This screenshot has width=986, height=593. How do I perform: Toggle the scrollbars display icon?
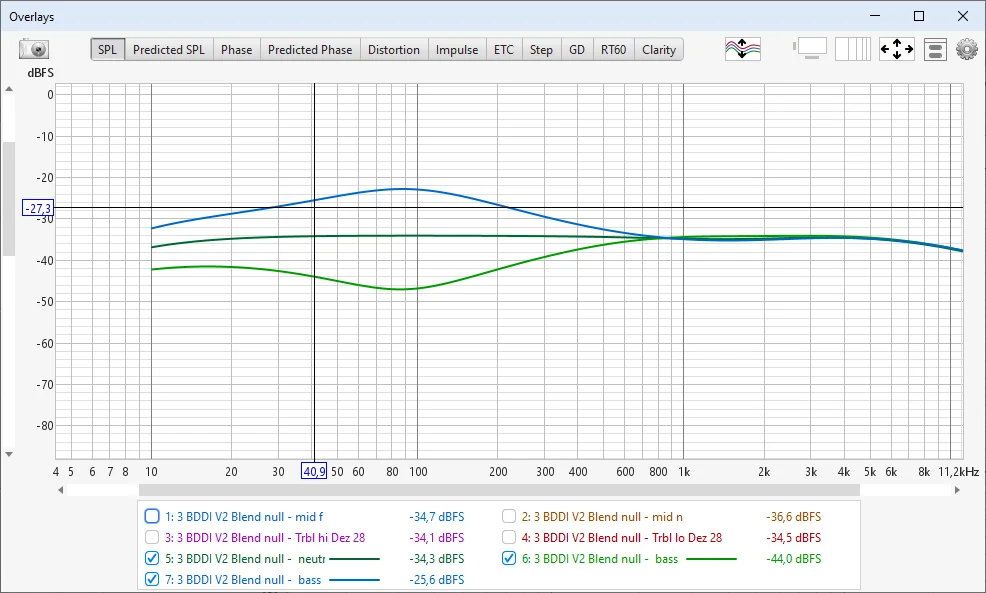[x=811, y=49]
